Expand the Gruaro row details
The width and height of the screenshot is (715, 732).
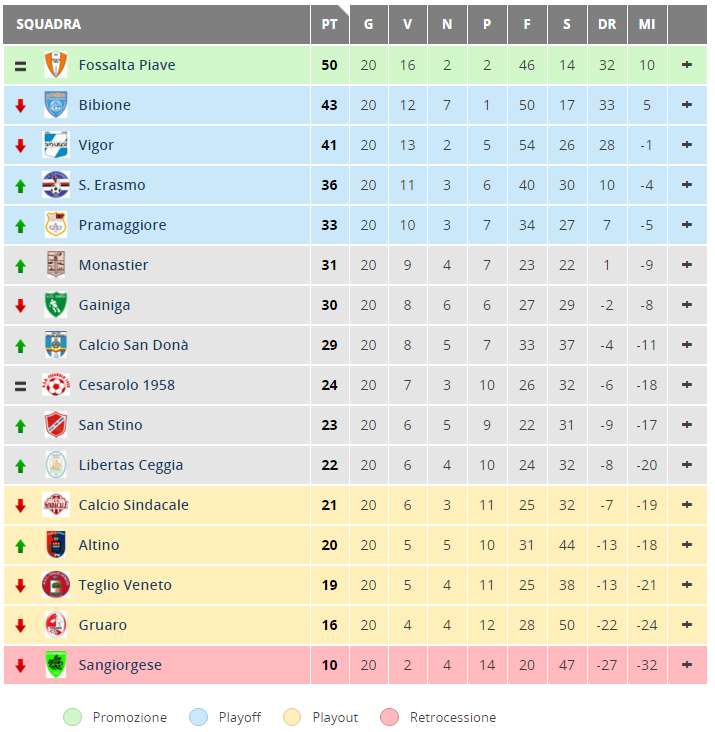tap(687, 625)
